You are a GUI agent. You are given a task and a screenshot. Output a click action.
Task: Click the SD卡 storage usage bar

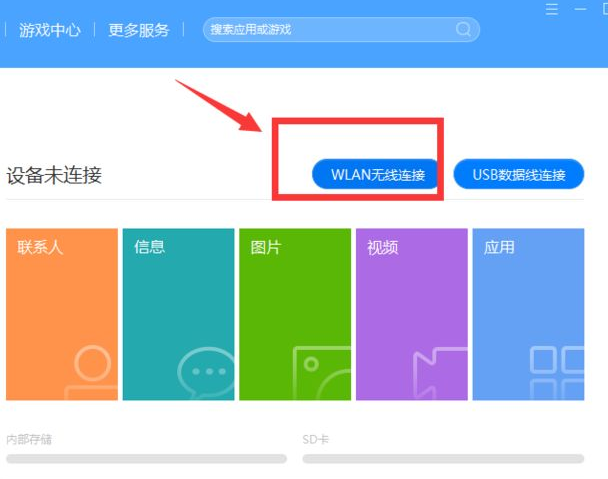tap(443, 459)
